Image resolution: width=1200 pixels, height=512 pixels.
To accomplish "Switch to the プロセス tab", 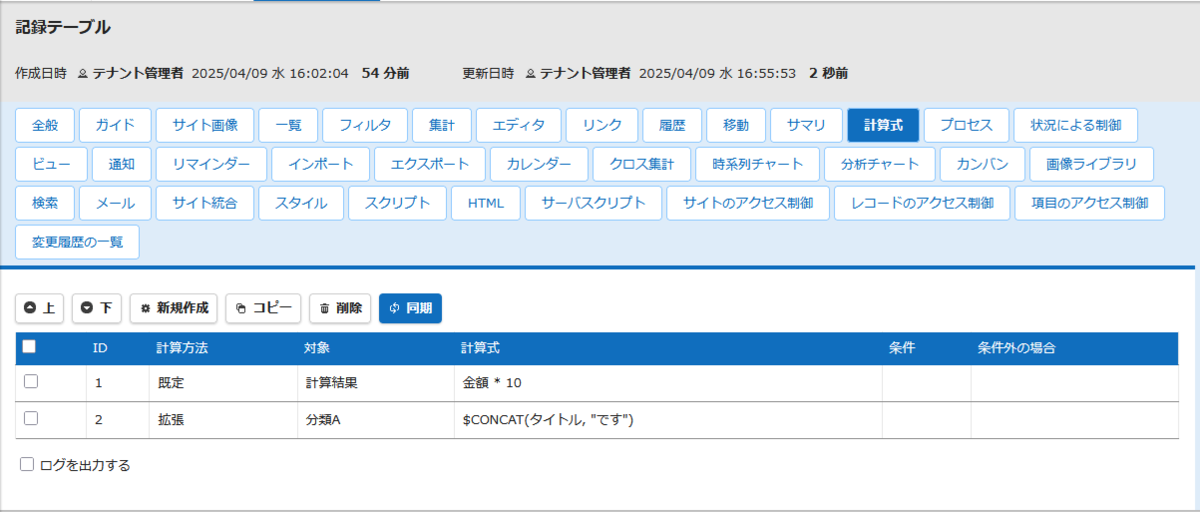I will (x=966, y=125).
